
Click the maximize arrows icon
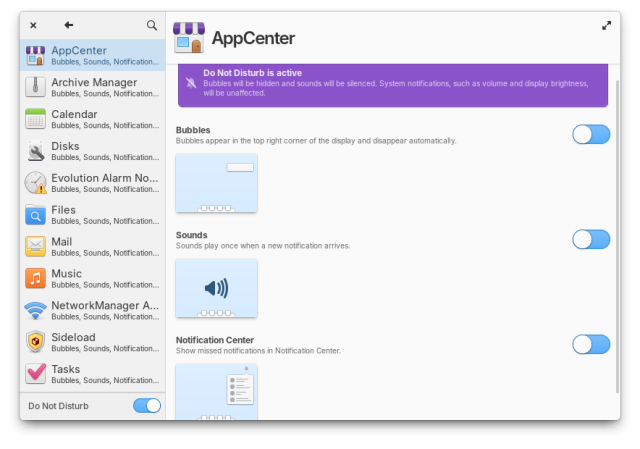pos(607,26)
